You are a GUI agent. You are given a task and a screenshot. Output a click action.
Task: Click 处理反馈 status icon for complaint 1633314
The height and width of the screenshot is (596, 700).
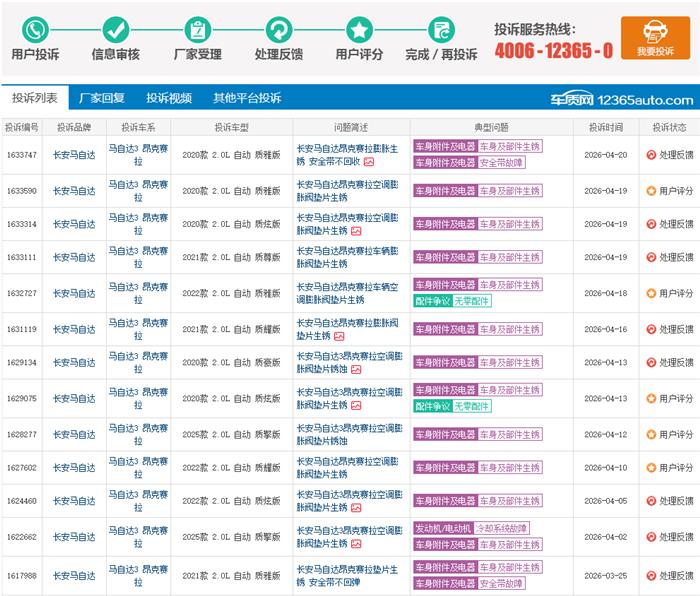point(651,224)
